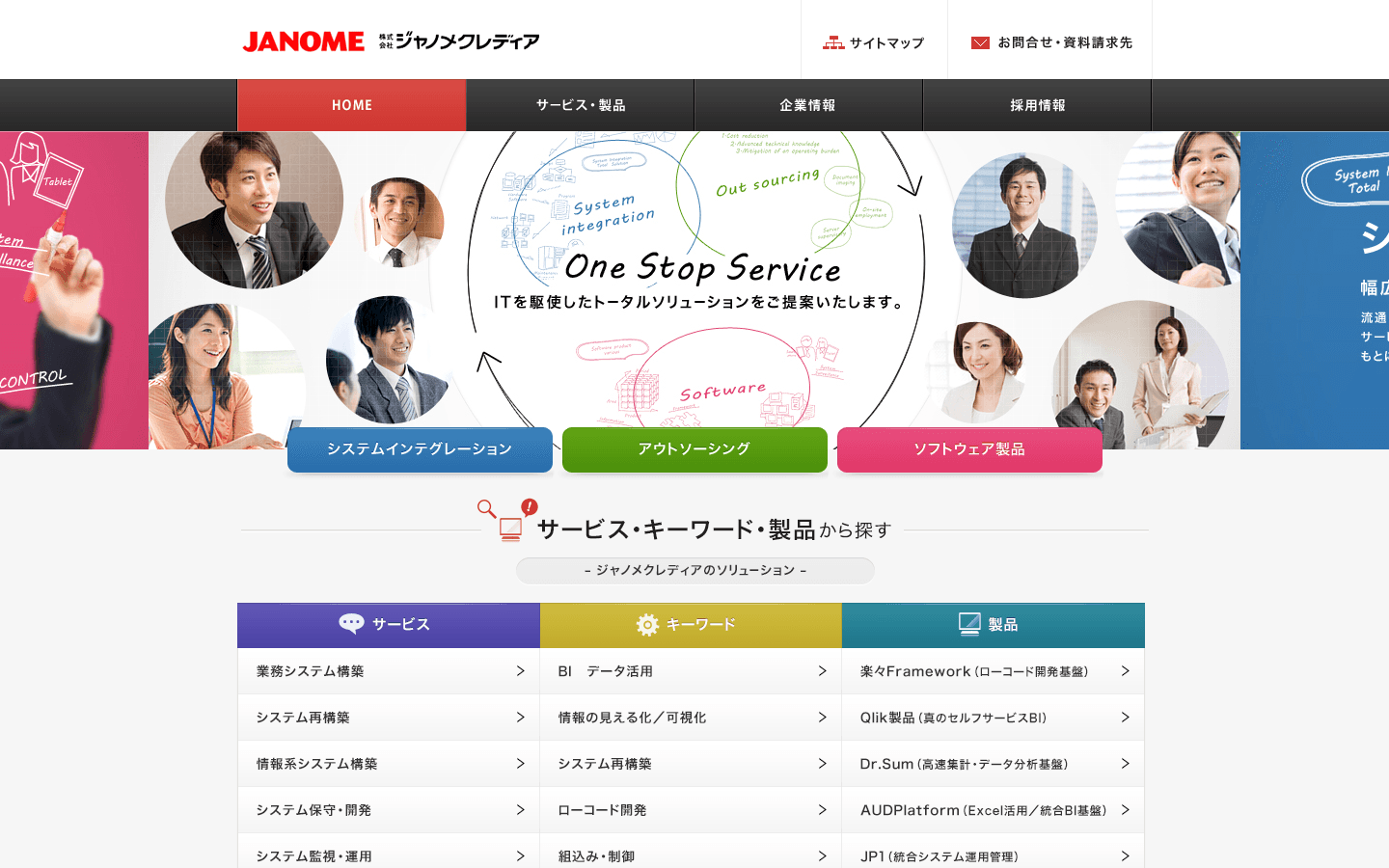
Task: Open 楽々Framework product link
Action: tap(994, 671)
